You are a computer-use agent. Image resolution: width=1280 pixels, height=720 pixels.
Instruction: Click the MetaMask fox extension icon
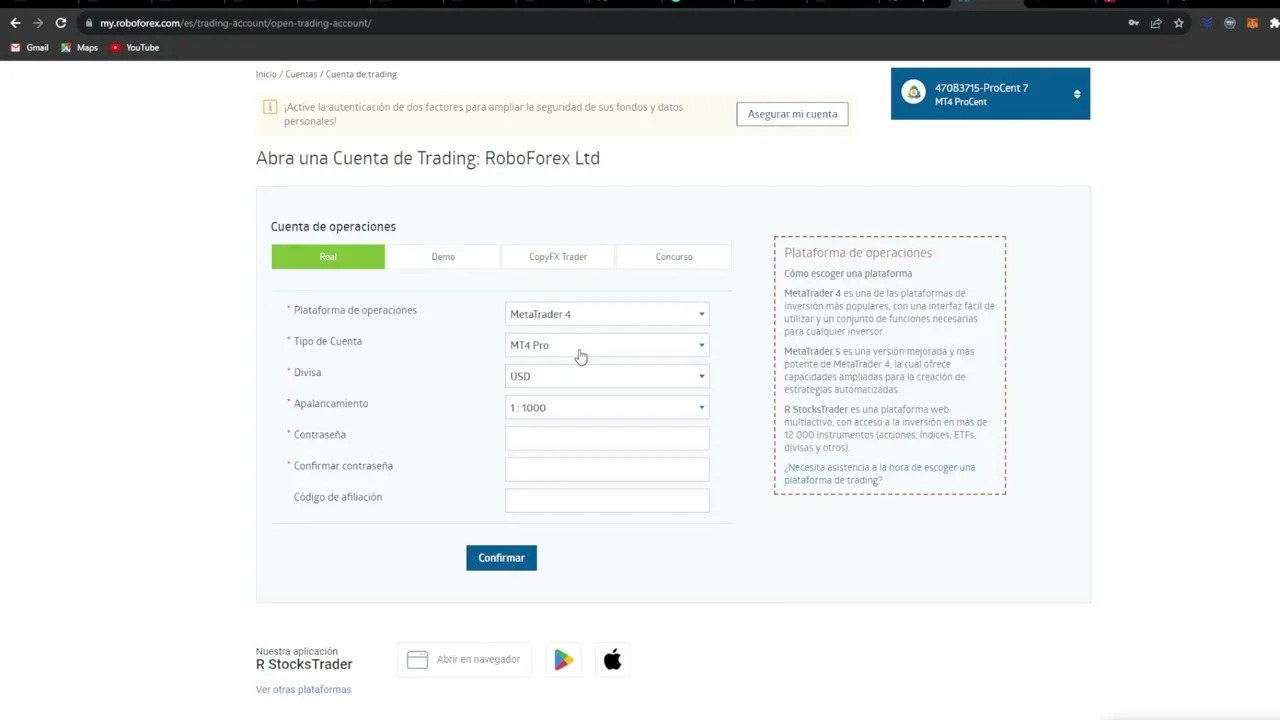pyautogui.click(x=1252, y=23)
